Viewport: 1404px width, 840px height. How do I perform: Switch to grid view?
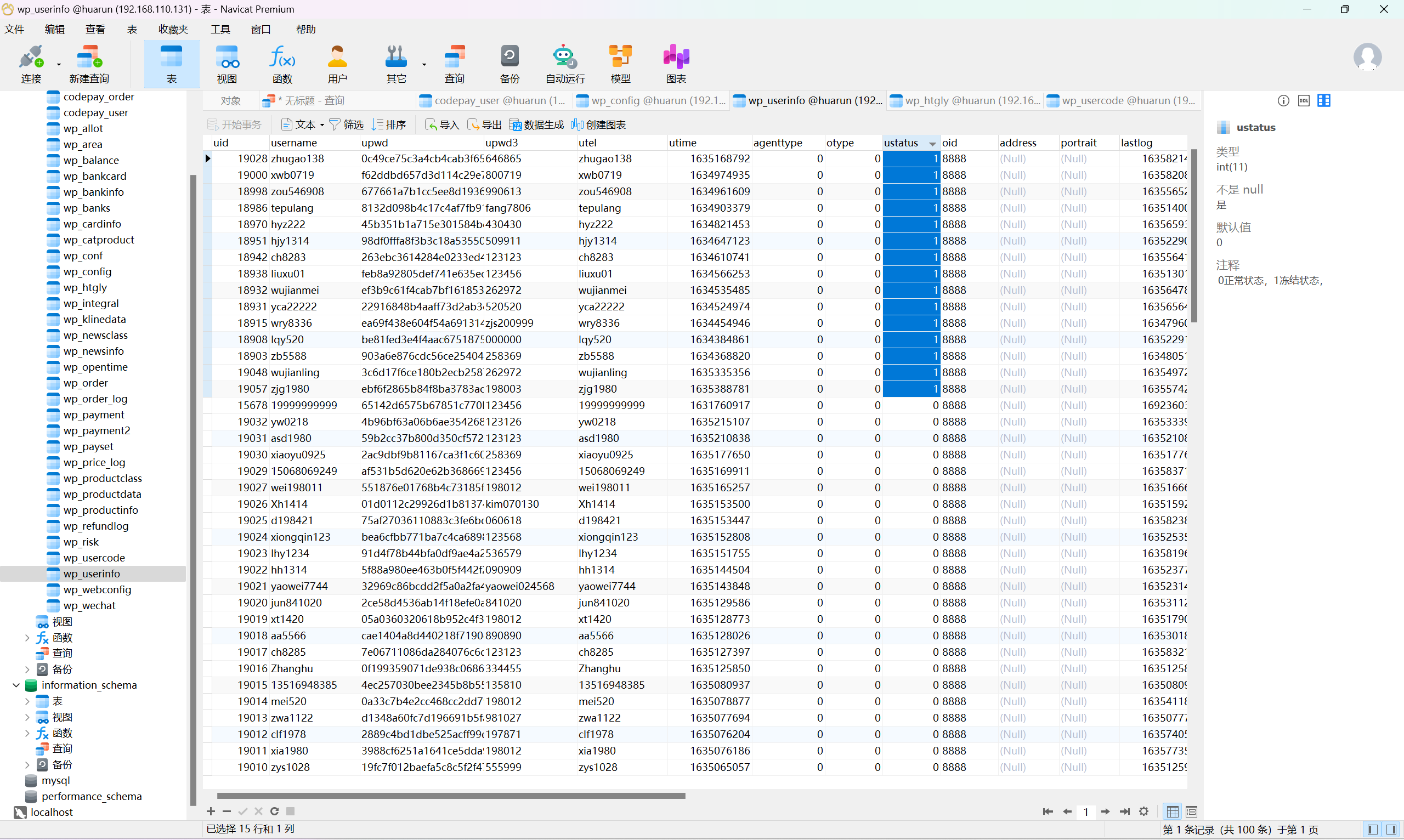1173,811
